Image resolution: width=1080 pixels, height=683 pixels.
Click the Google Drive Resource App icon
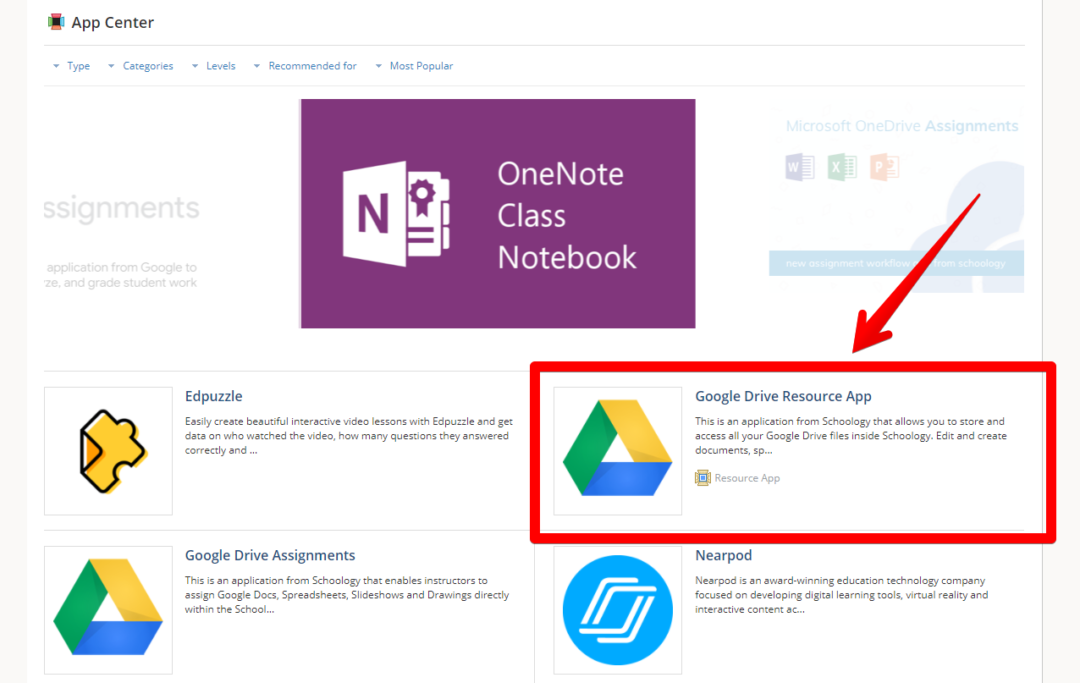[617, 450]
